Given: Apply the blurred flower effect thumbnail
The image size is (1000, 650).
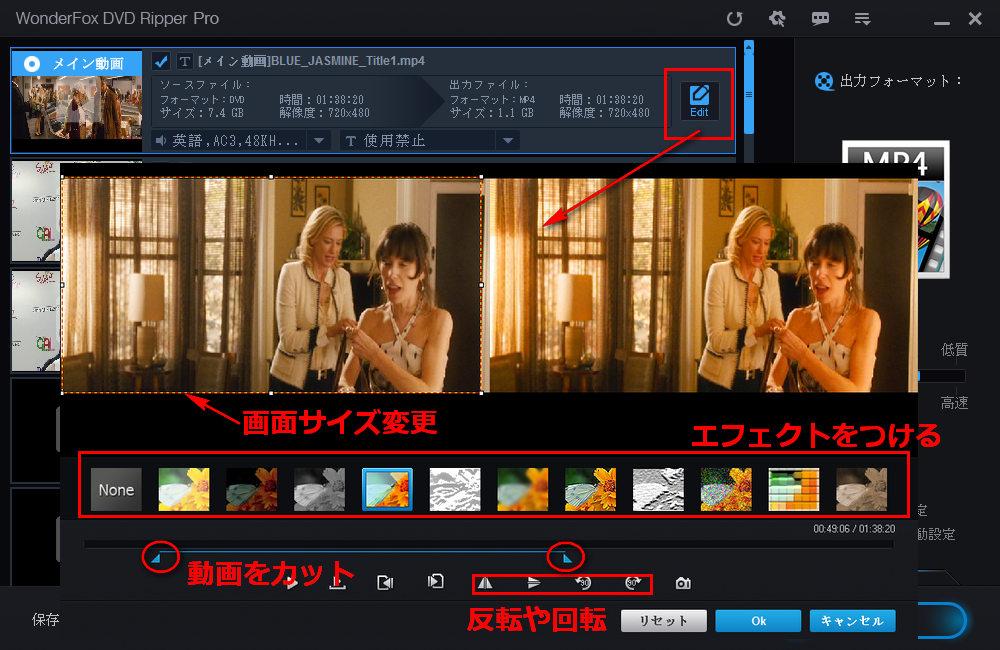Looking at the screenshot, I should coord(522,489).
